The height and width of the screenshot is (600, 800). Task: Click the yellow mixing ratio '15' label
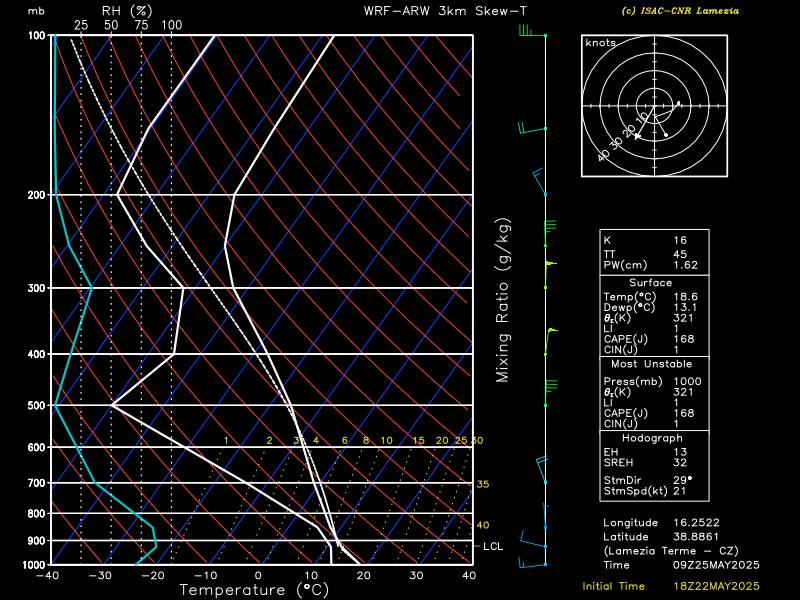[418, 440]
